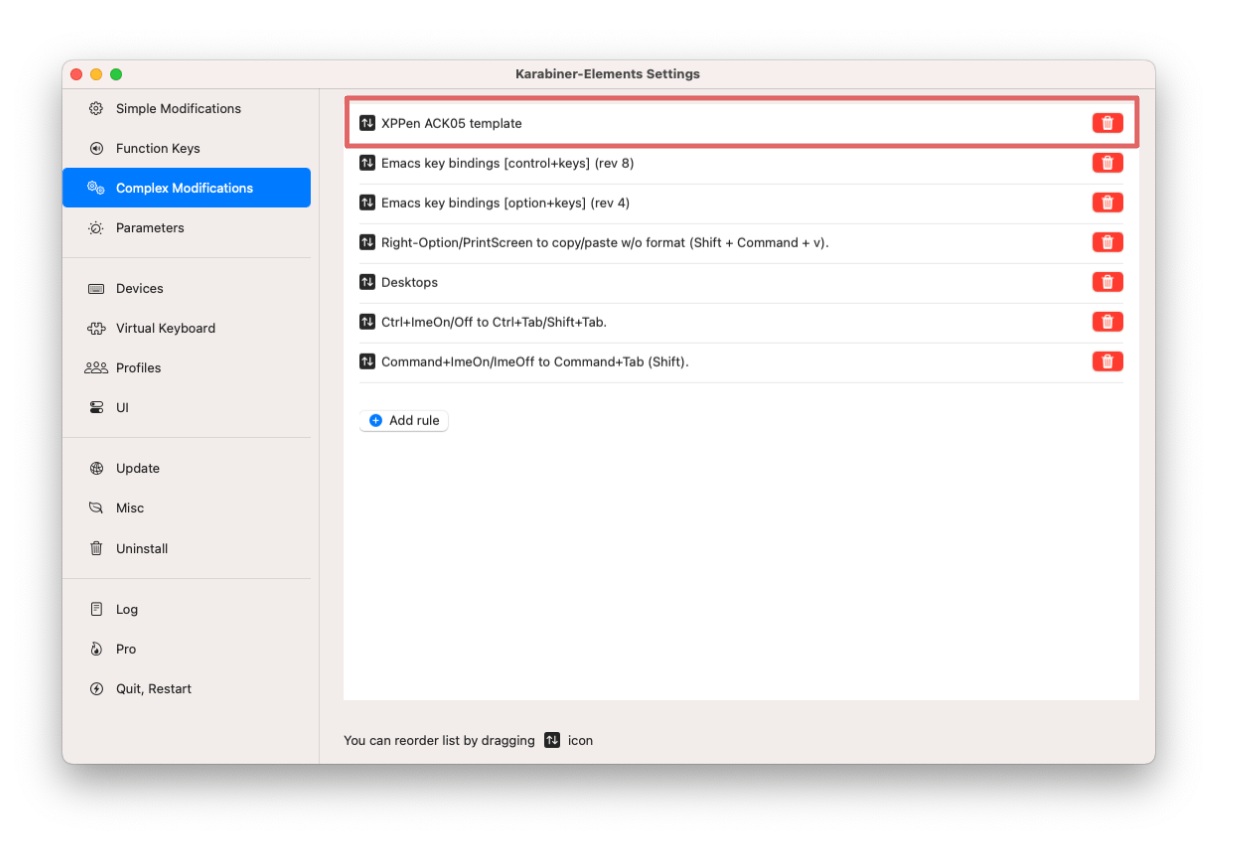Open the Devices section

pyautogui.click(x=186, y=288)
